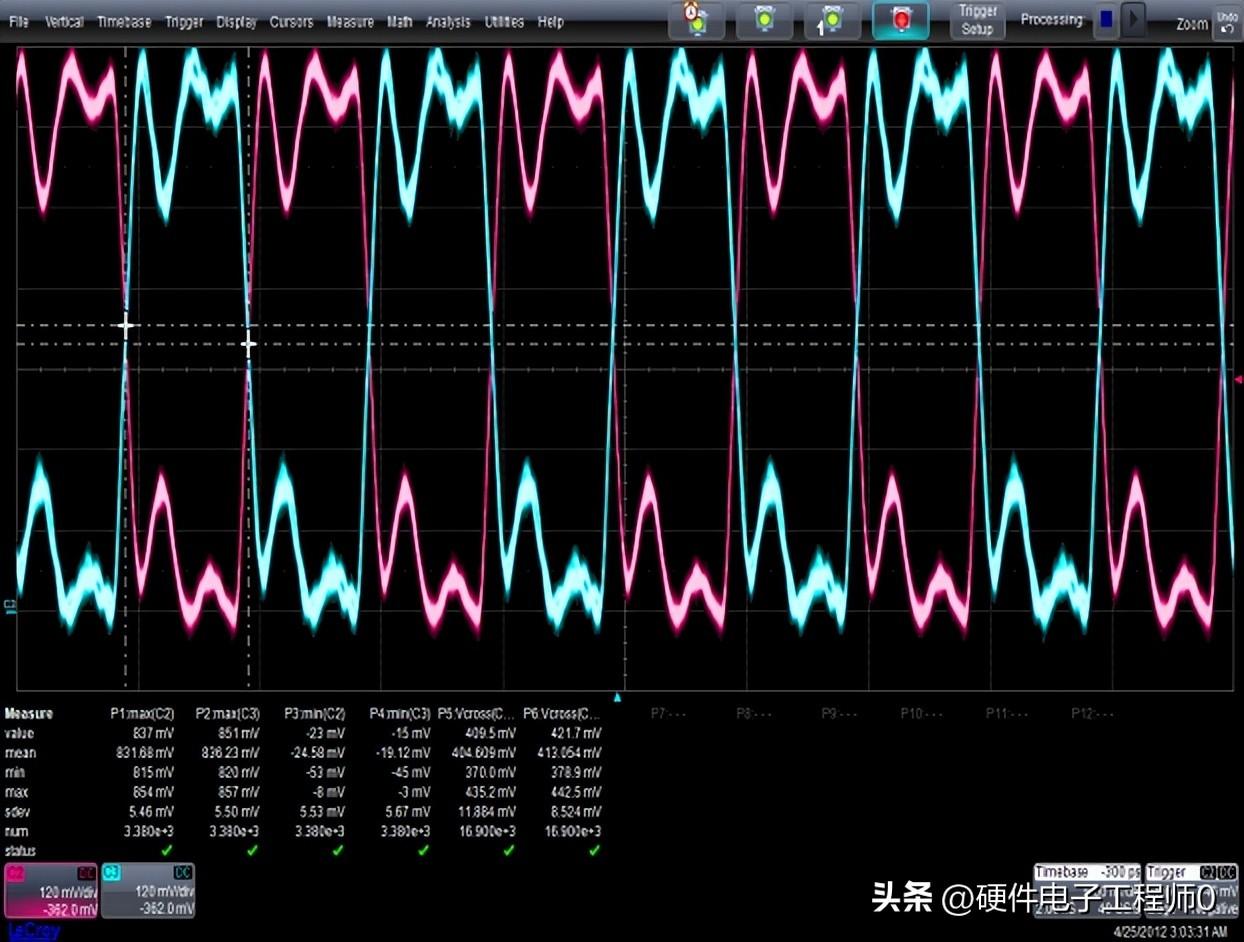Click the Measure table label
The image size is (1244, 942).
(28, 714)
